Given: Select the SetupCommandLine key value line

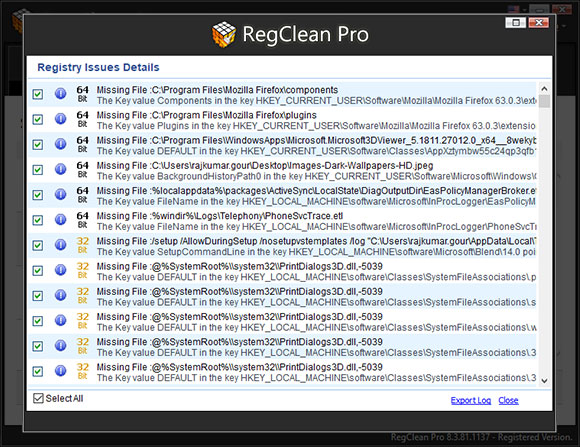Looking at the screenshot, I should 317,252.
